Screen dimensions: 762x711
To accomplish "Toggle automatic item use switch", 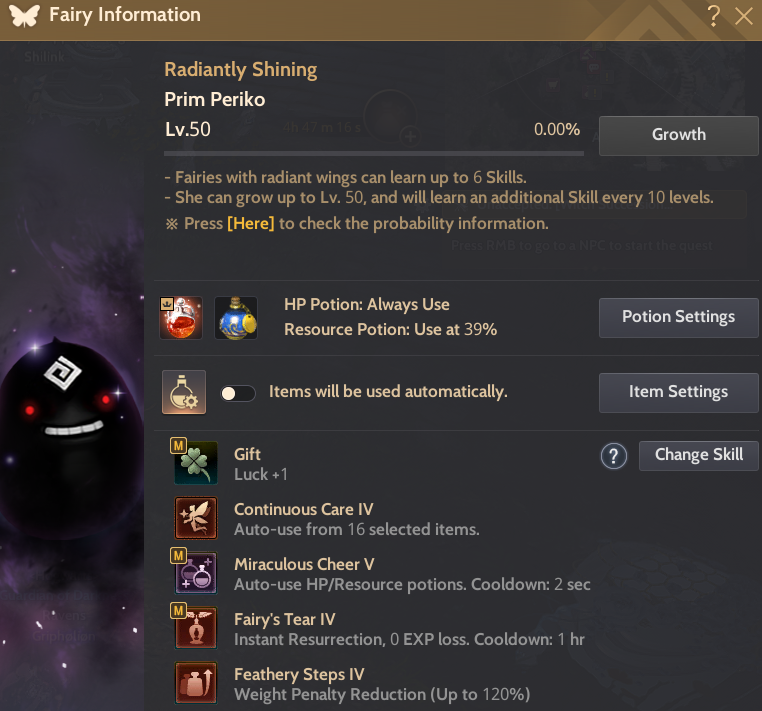I will (x=238, y=393).
